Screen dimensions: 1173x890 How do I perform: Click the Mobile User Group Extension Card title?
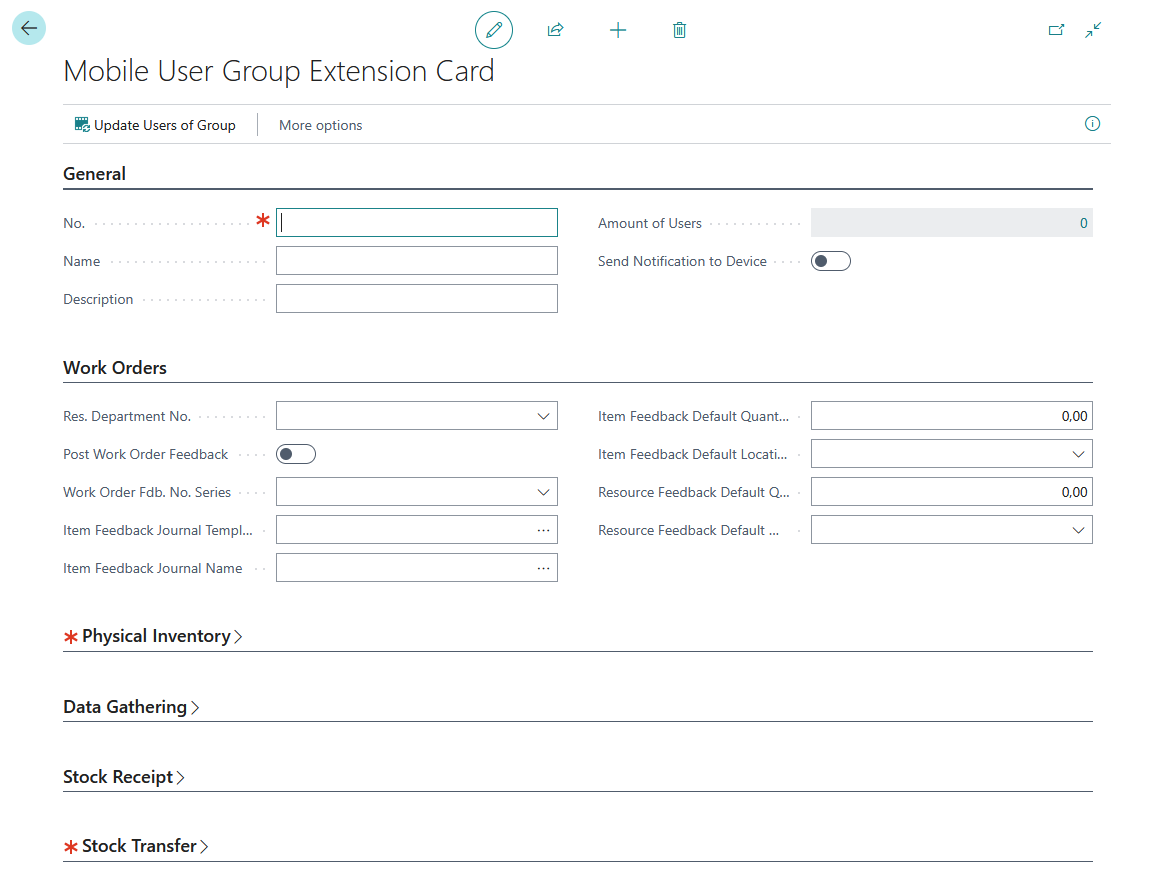pyautogui.click(x=278, y=71)
